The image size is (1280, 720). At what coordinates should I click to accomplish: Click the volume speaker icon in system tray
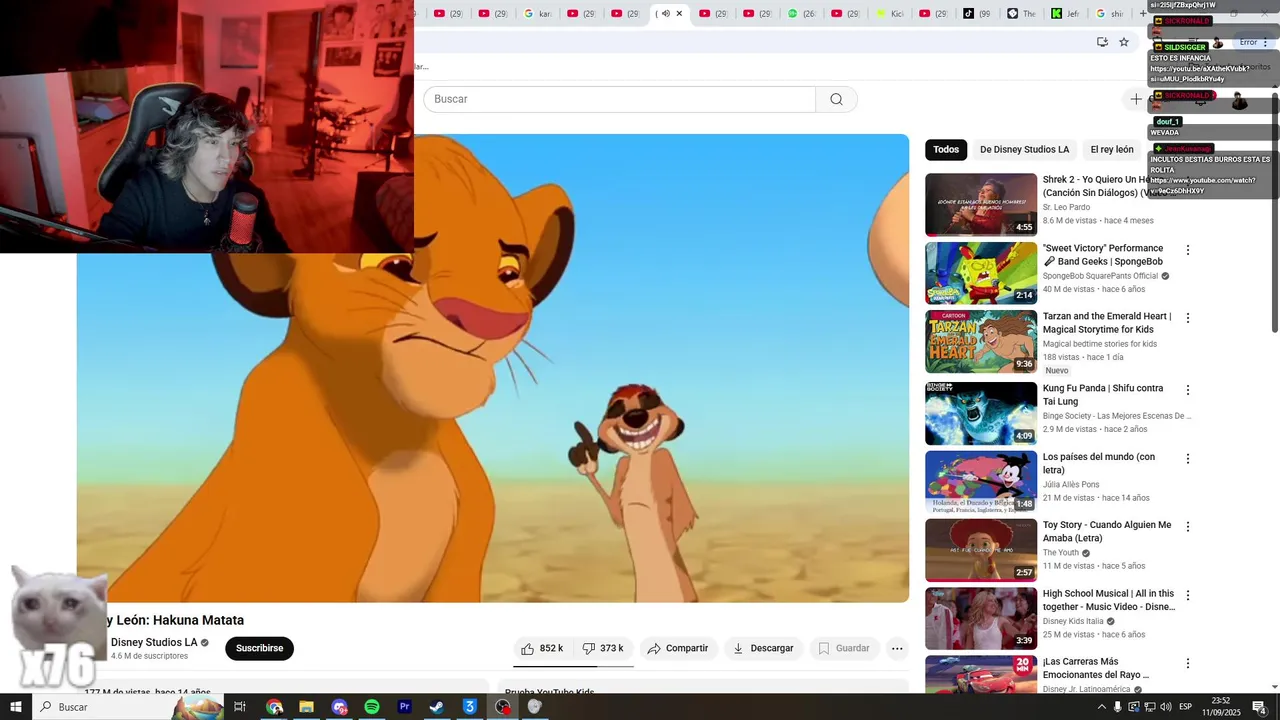(1166, 707)
